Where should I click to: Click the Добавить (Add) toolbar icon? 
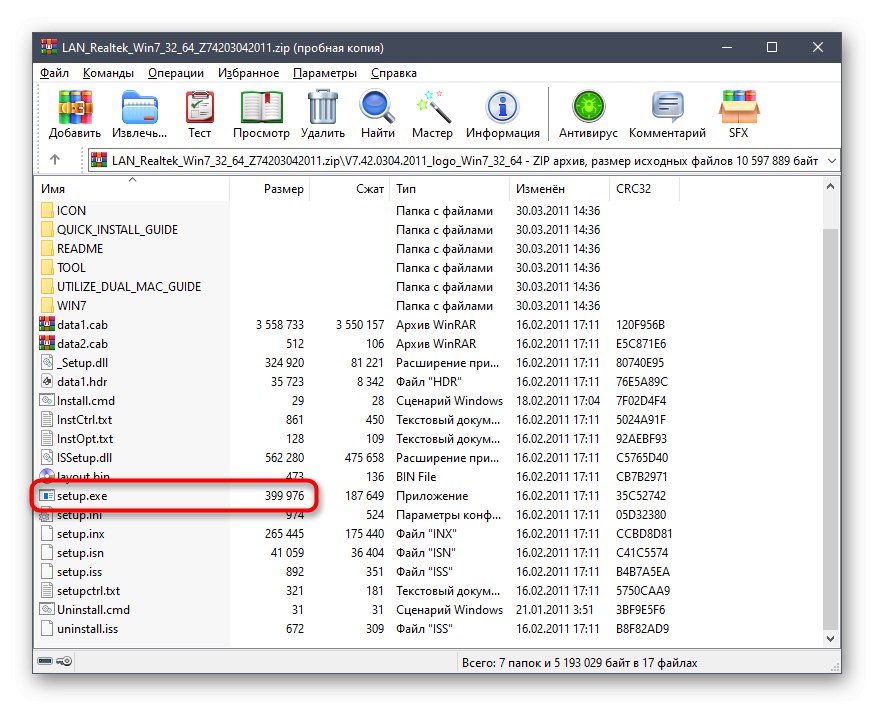(x=75, y=107)
